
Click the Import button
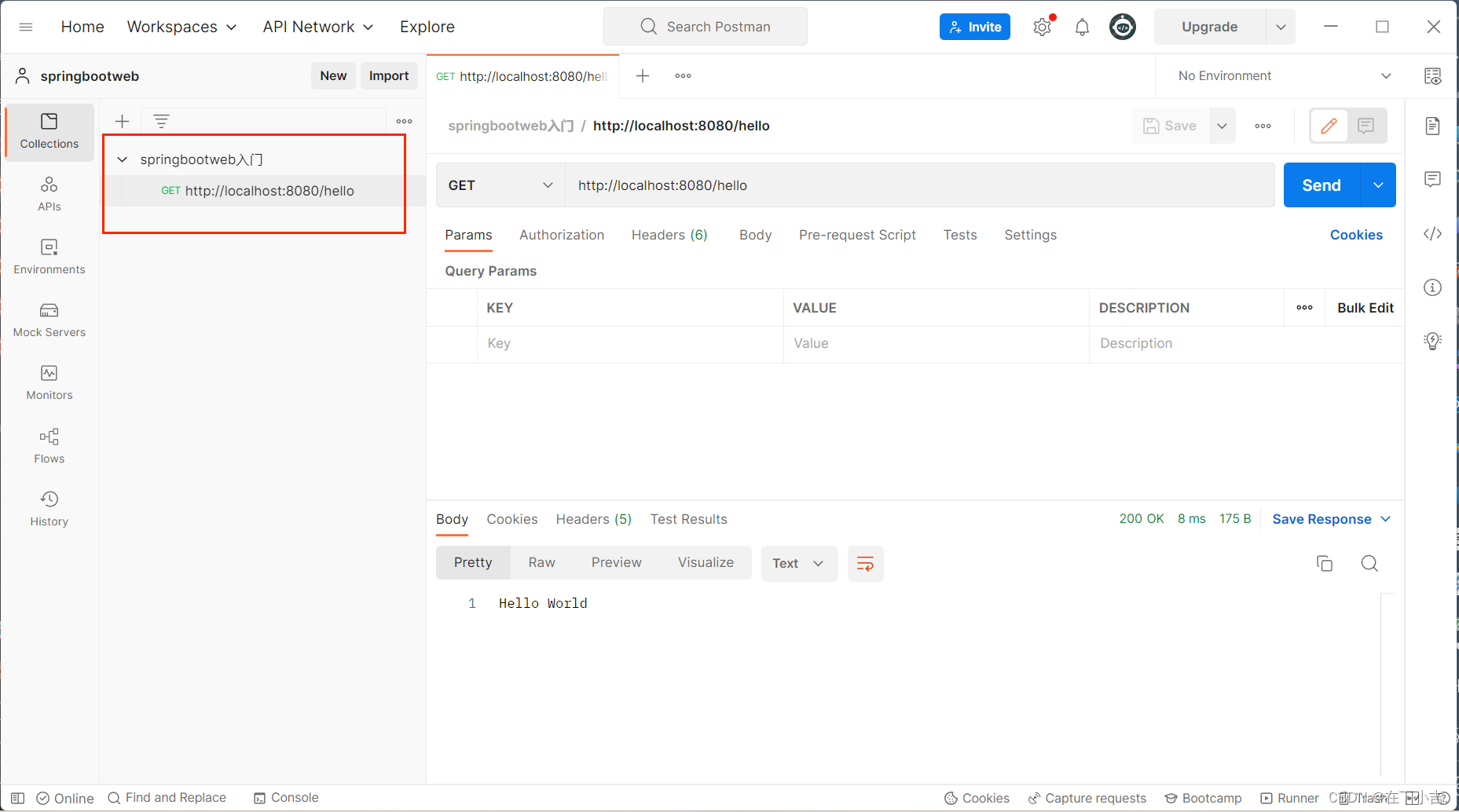pos(389,75)
